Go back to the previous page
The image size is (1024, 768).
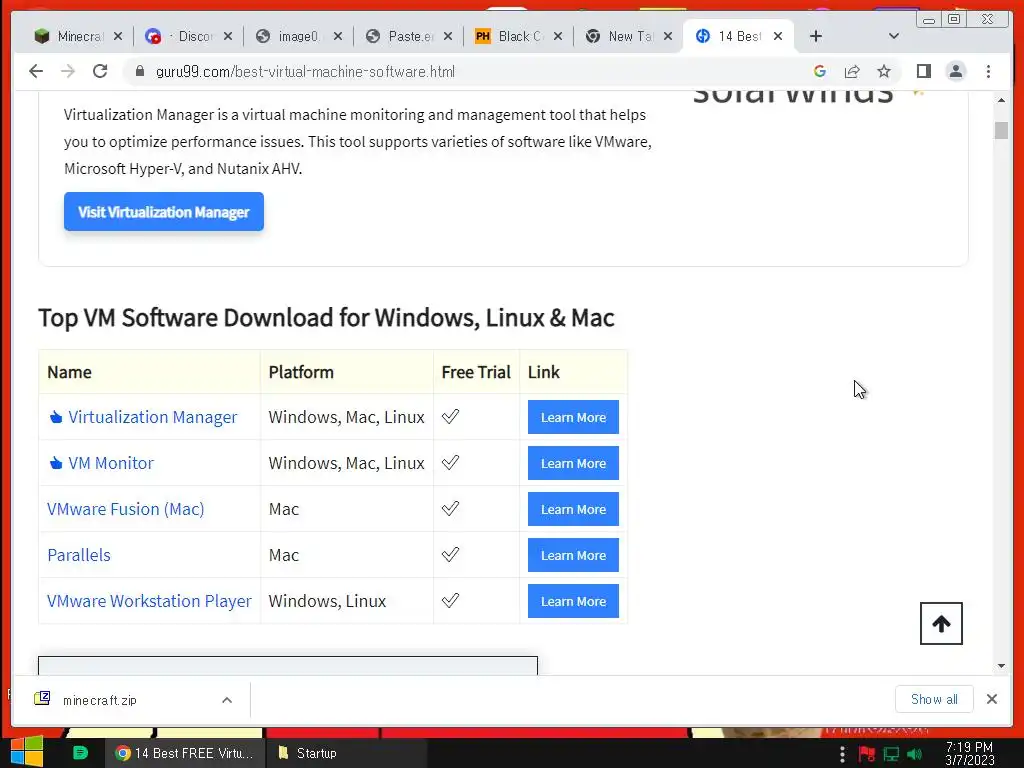click(x=36, y=71)
